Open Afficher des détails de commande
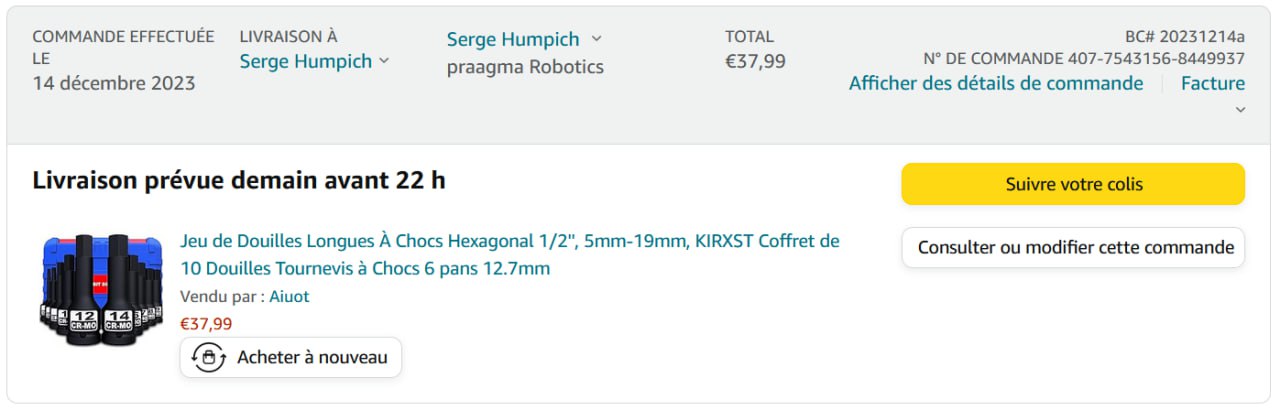The width and height of the screenshot is (1280, 410). (995, 83)
